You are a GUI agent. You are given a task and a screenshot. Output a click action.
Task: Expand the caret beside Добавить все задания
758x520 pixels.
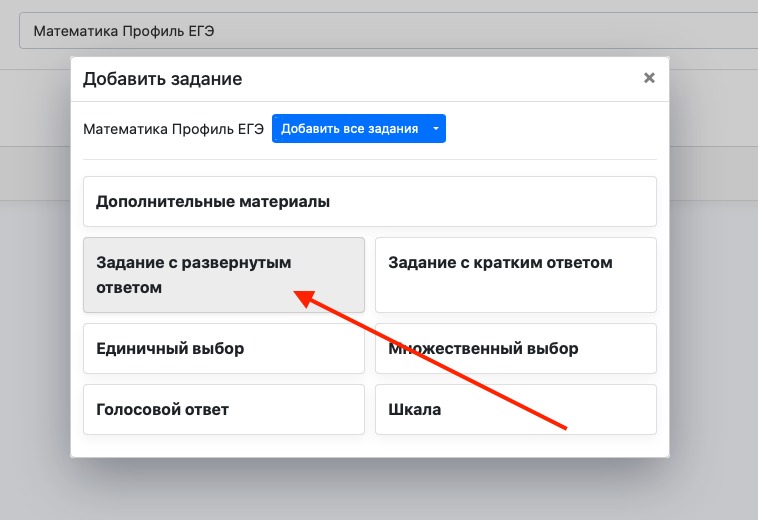tap(436, 129)
